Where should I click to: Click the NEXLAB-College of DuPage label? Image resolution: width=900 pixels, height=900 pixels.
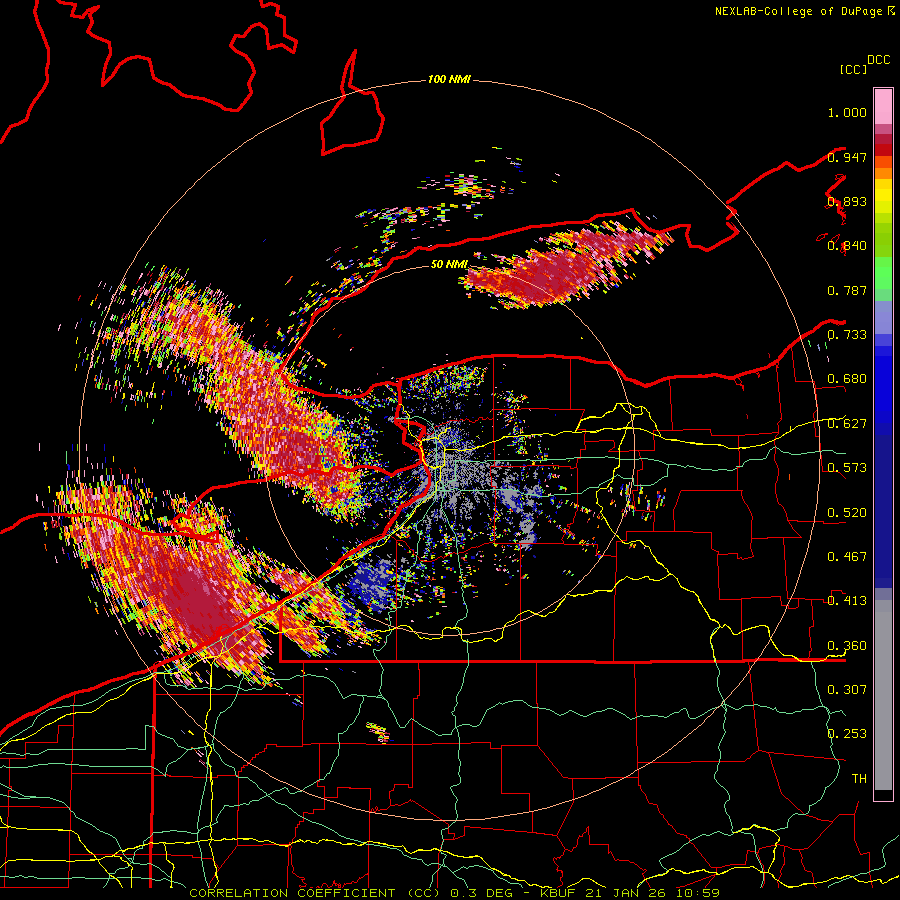[800, 11]
